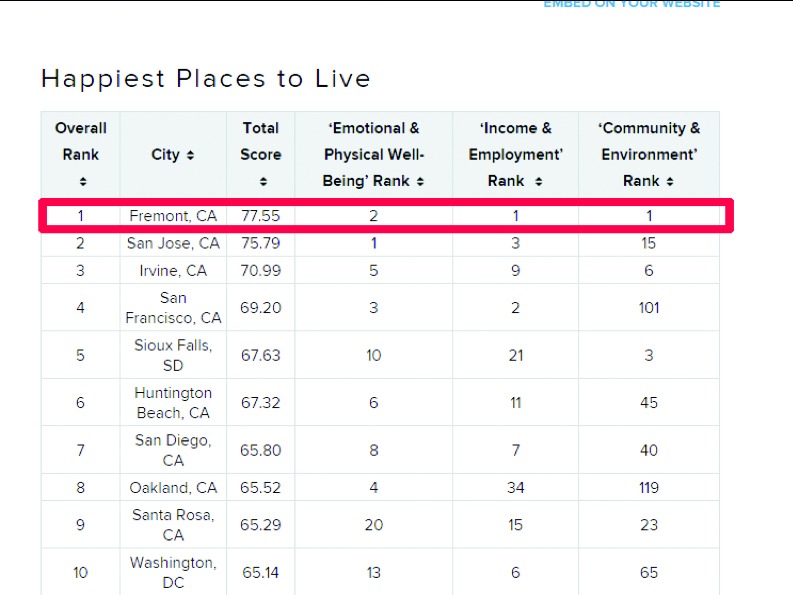
Task: Sort table by City arrows
Action: coord(190,155)
